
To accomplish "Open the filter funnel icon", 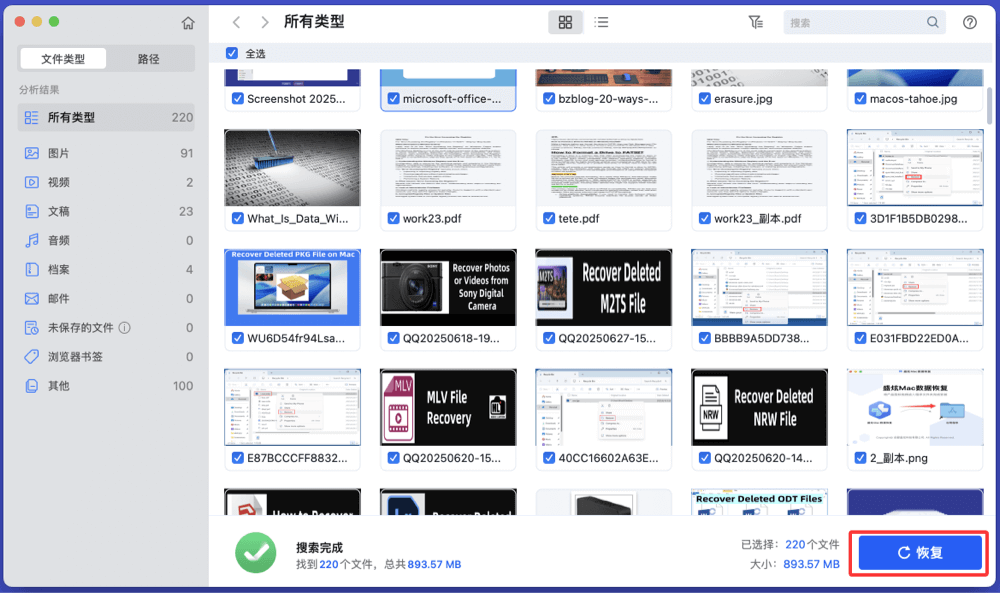I will 756,22.
